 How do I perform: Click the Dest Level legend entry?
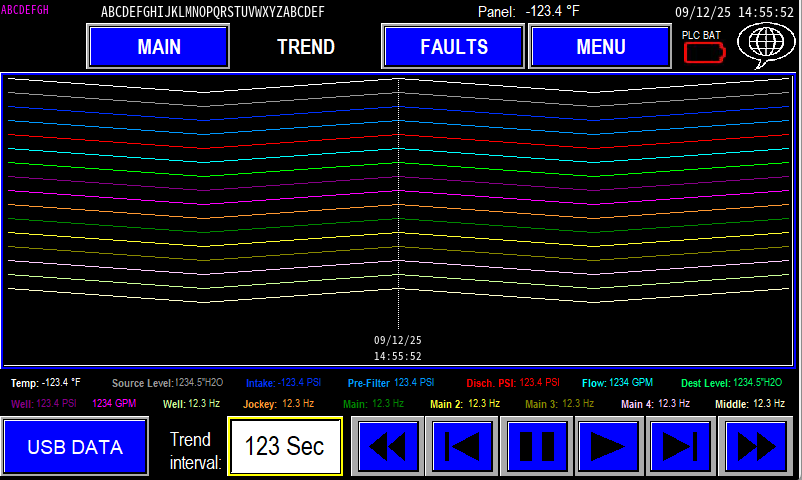pos(738,383)
